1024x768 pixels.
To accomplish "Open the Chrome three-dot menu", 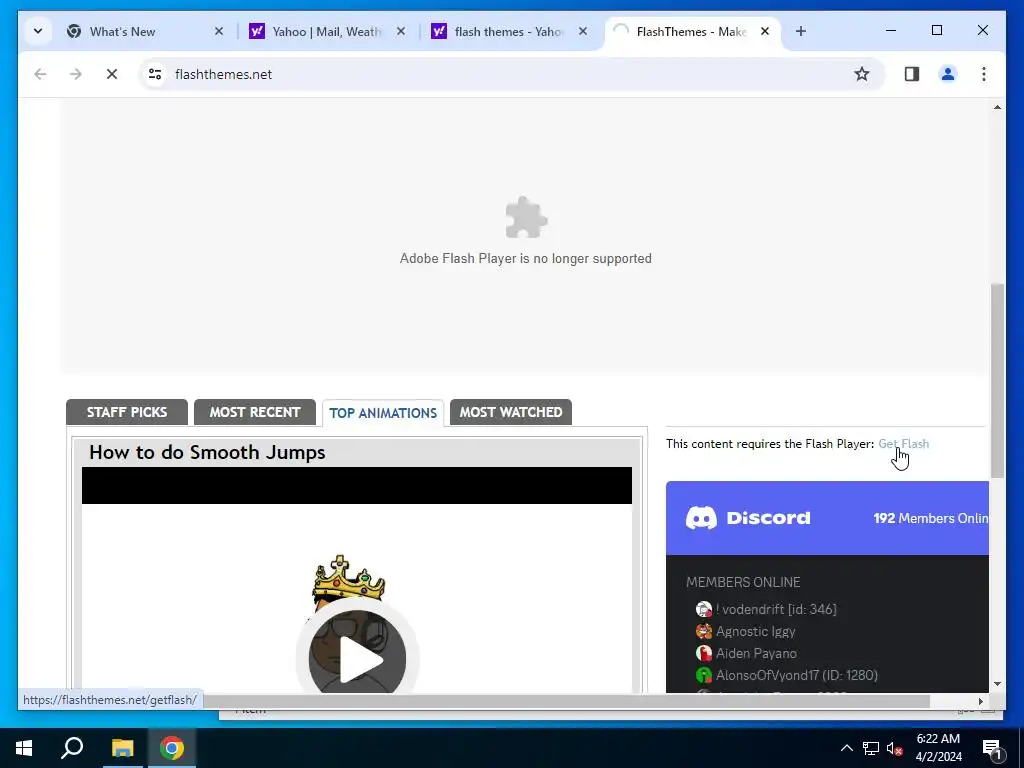I will [x=984, y=74].
